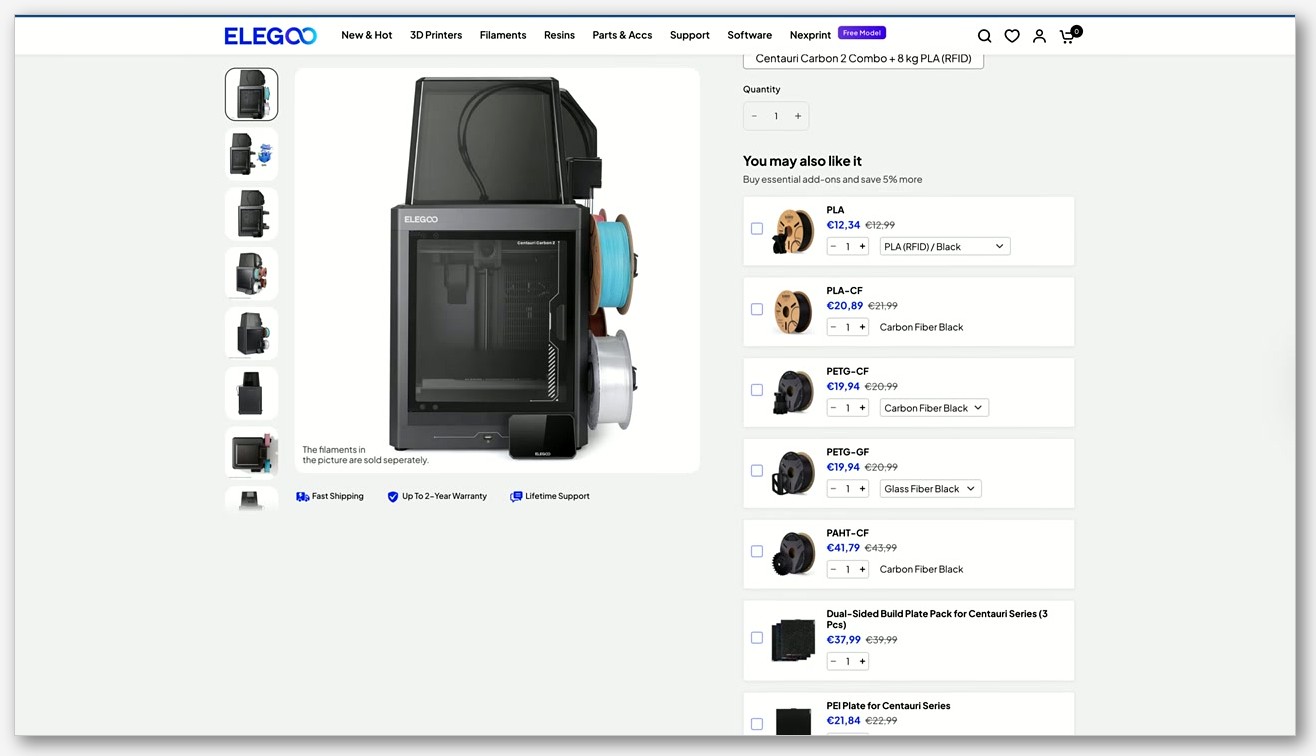Viewport: 1316px width, 756px height.
Task: Check the Dual-Sided Build Plate Pack checkbox
Action: click(x=757, y=638)
